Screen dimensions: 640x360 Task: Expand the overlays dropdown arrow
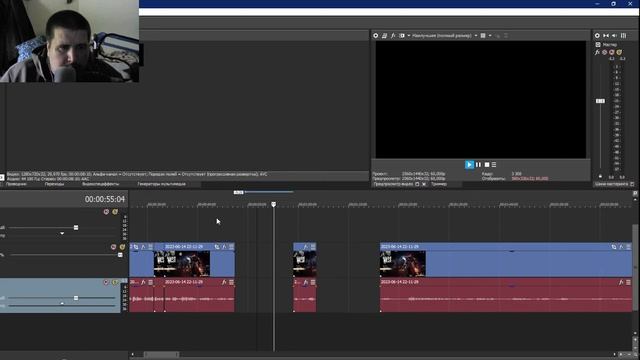point(490,36)
